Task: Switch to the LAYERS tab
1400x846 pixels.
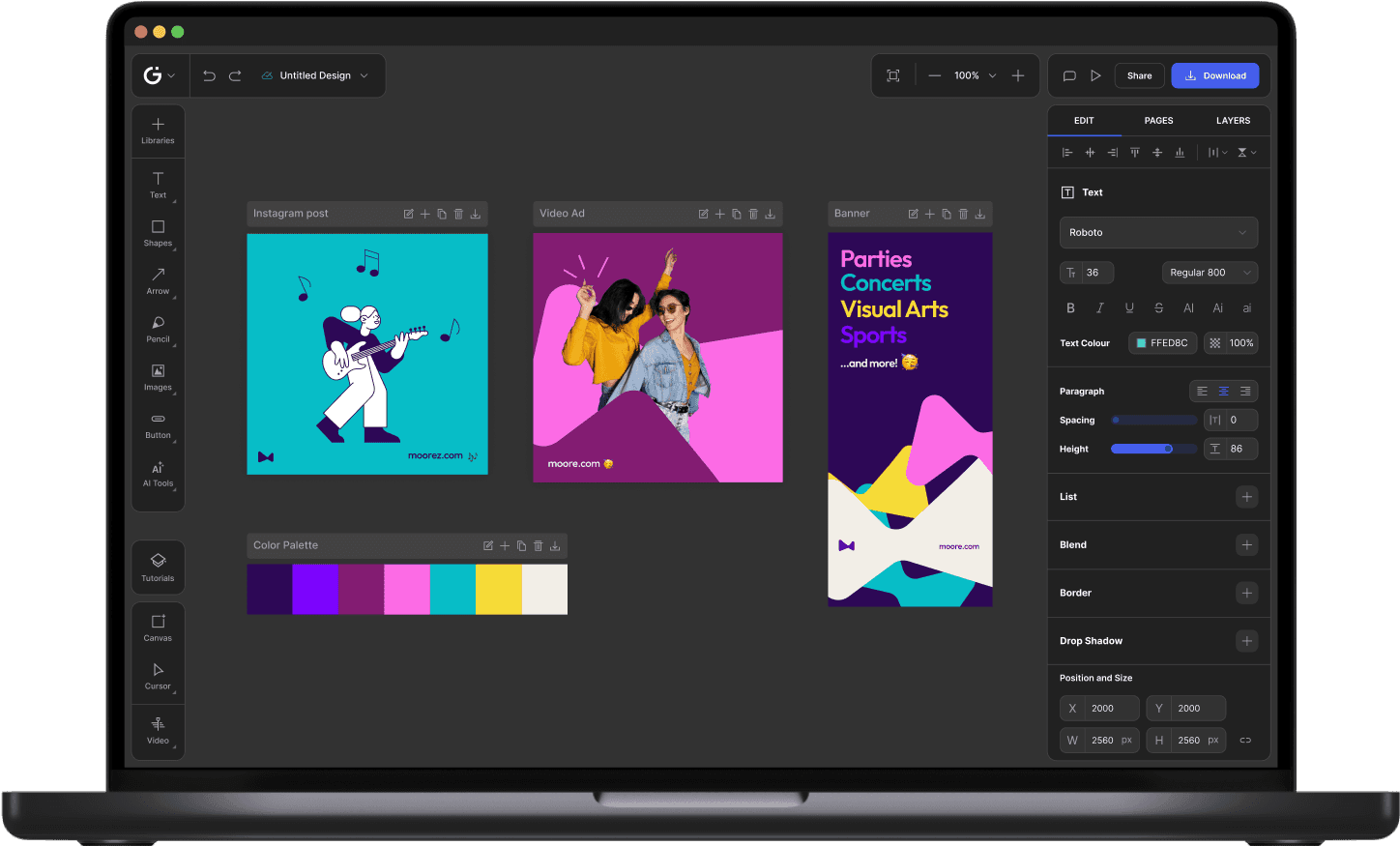Action: 1233,120
